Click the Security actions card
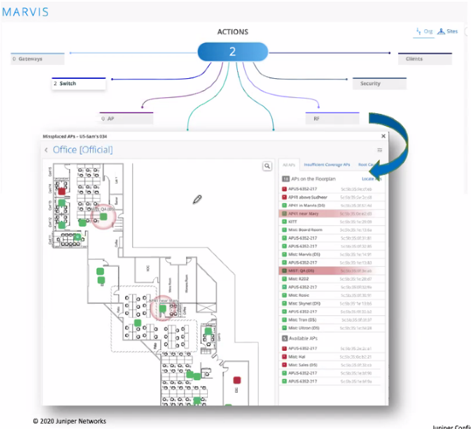Viewport: 471px width, 429px height. (380, 84)
